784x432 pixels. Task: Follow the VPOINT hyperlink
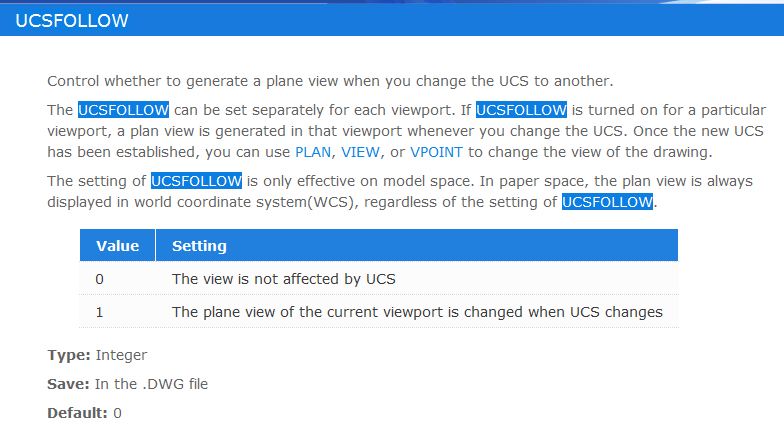(x=436, y=152)
